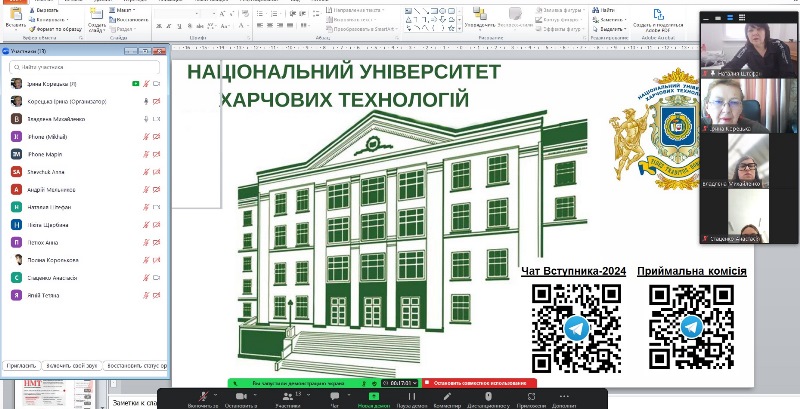Open the Shape Effects (Эффекты фигур) menu
Viewport: 800px width, 409px height.
[x=561, y=29]
